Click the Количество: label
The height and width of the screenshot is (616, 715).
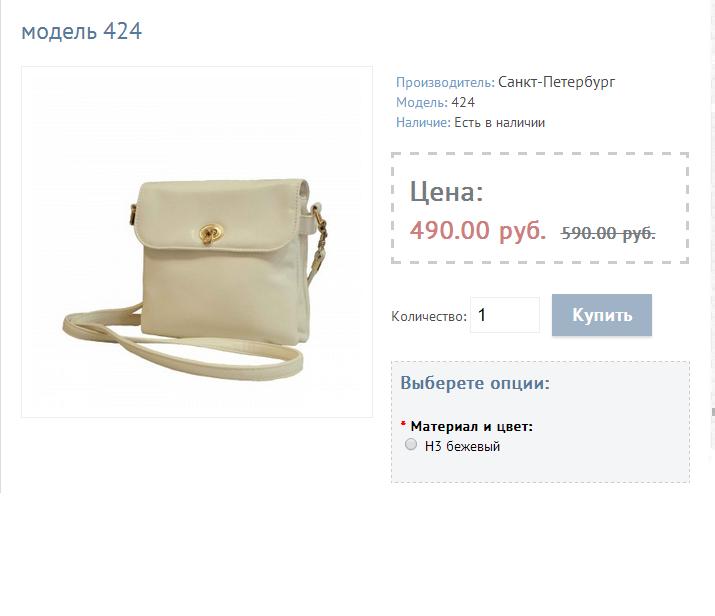[x=429, y=316]
